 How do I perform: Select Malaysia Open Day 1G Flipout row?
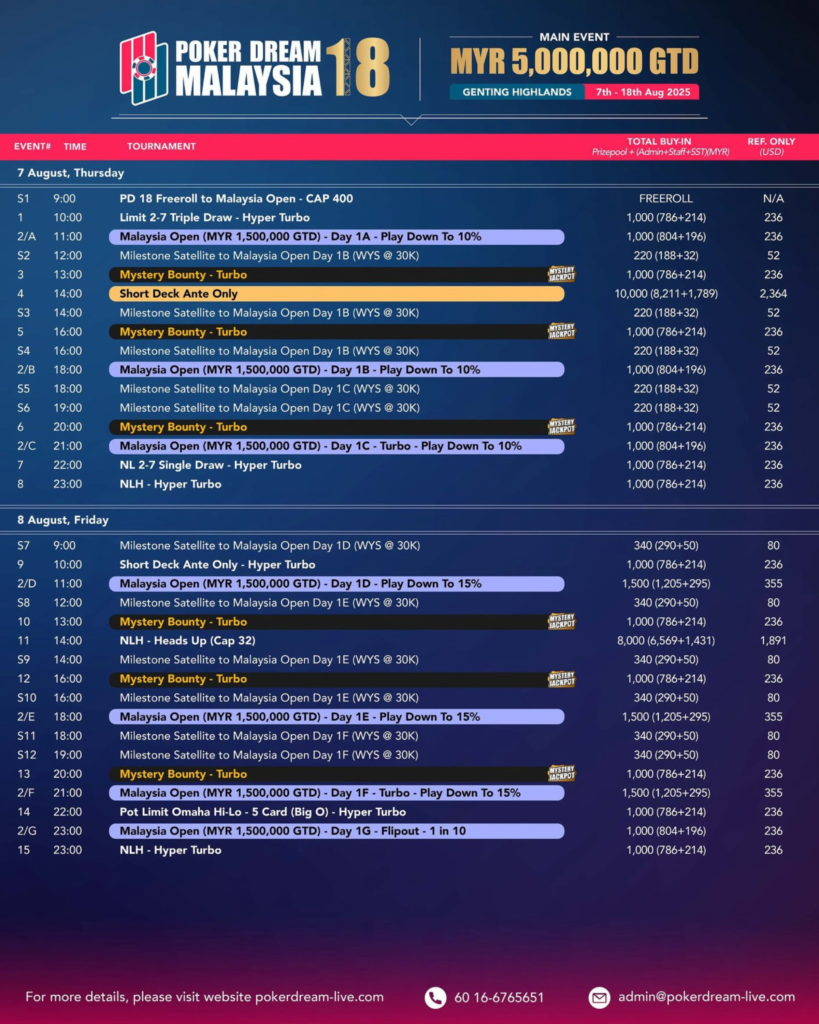pyautogui.click(x=336, y=831)
